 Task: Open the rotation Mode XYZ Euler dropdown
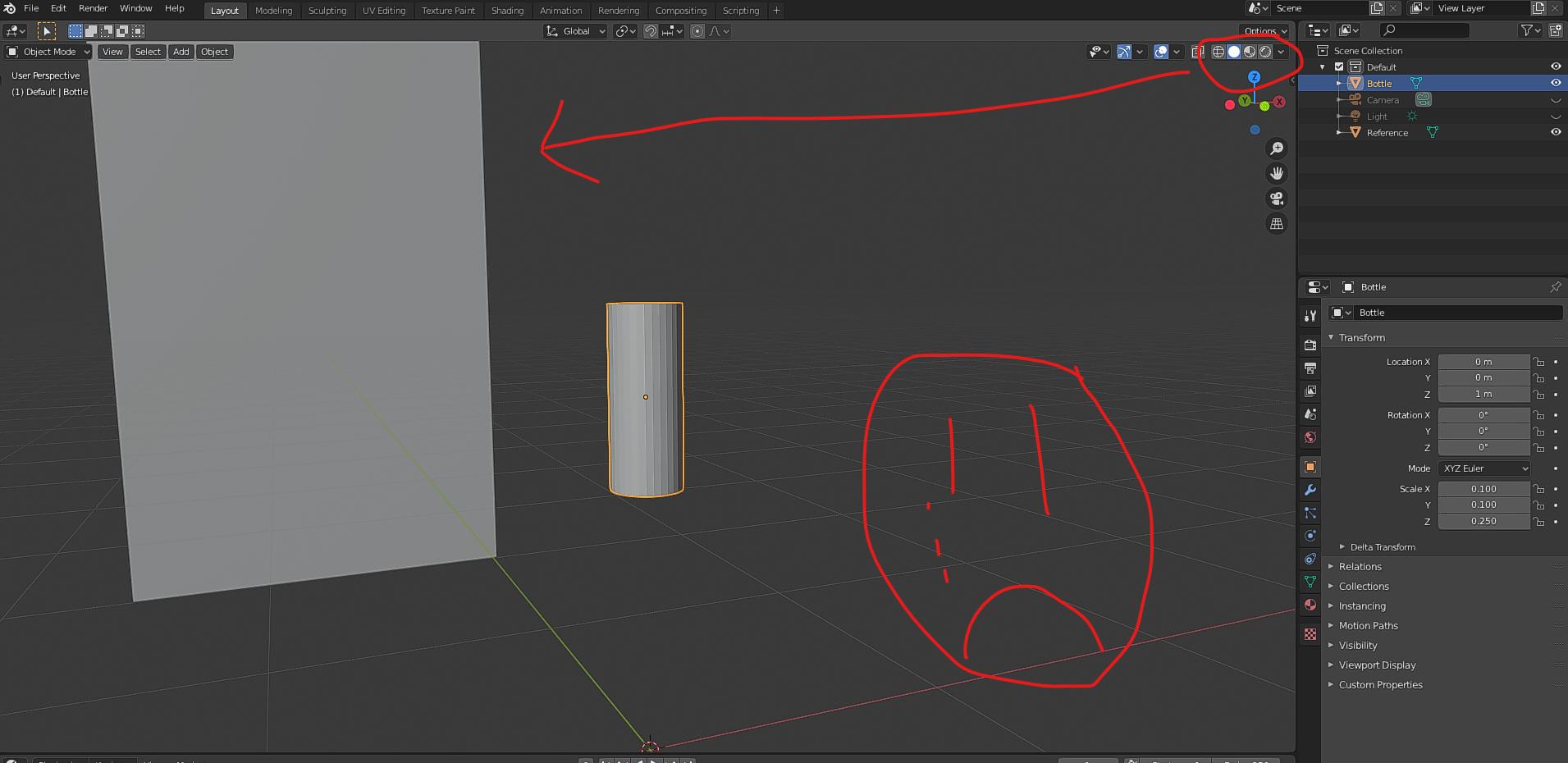click(1483, 468)
